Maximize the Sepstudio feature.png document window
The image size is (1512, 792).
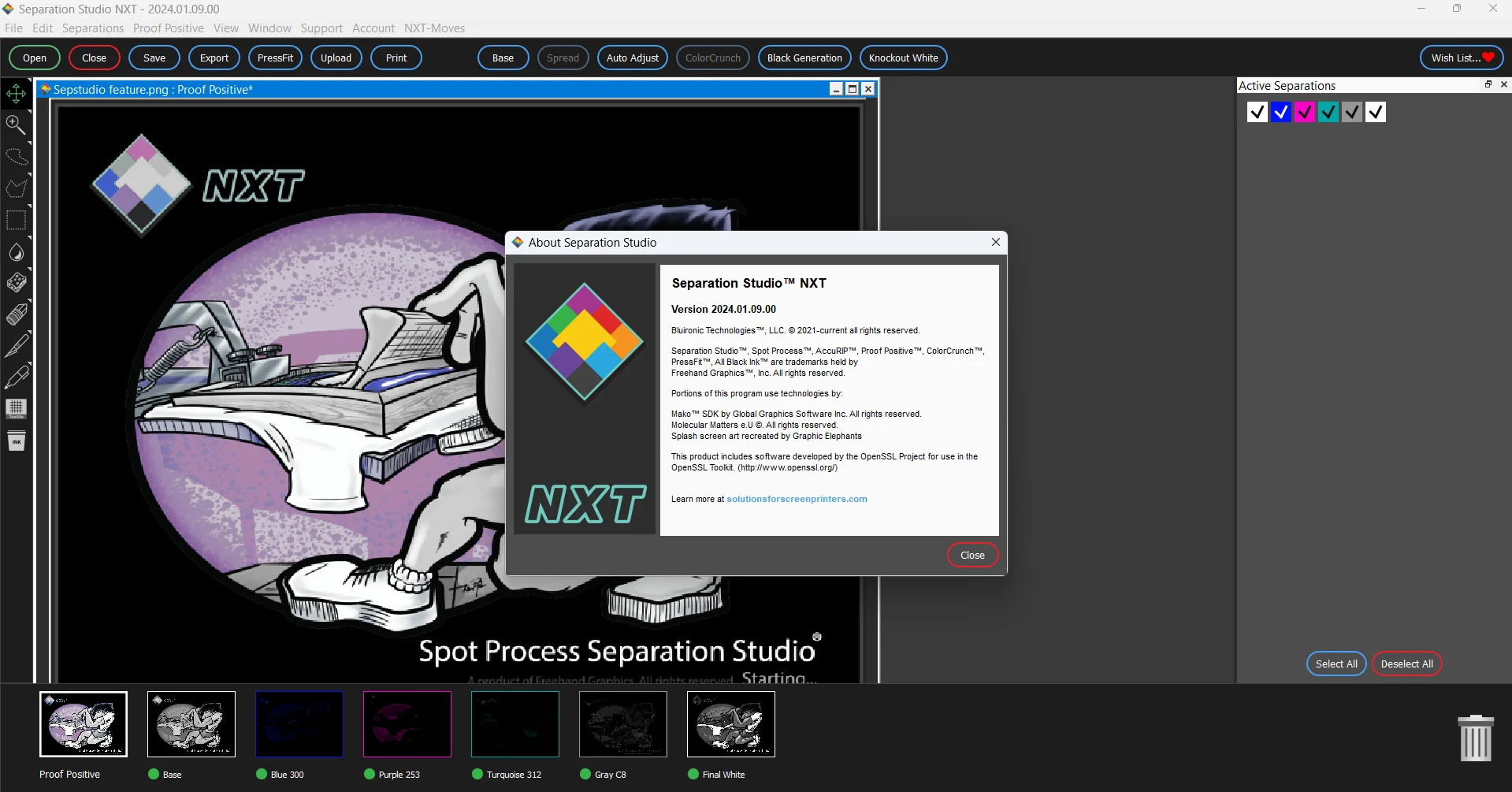click(852, 89)
